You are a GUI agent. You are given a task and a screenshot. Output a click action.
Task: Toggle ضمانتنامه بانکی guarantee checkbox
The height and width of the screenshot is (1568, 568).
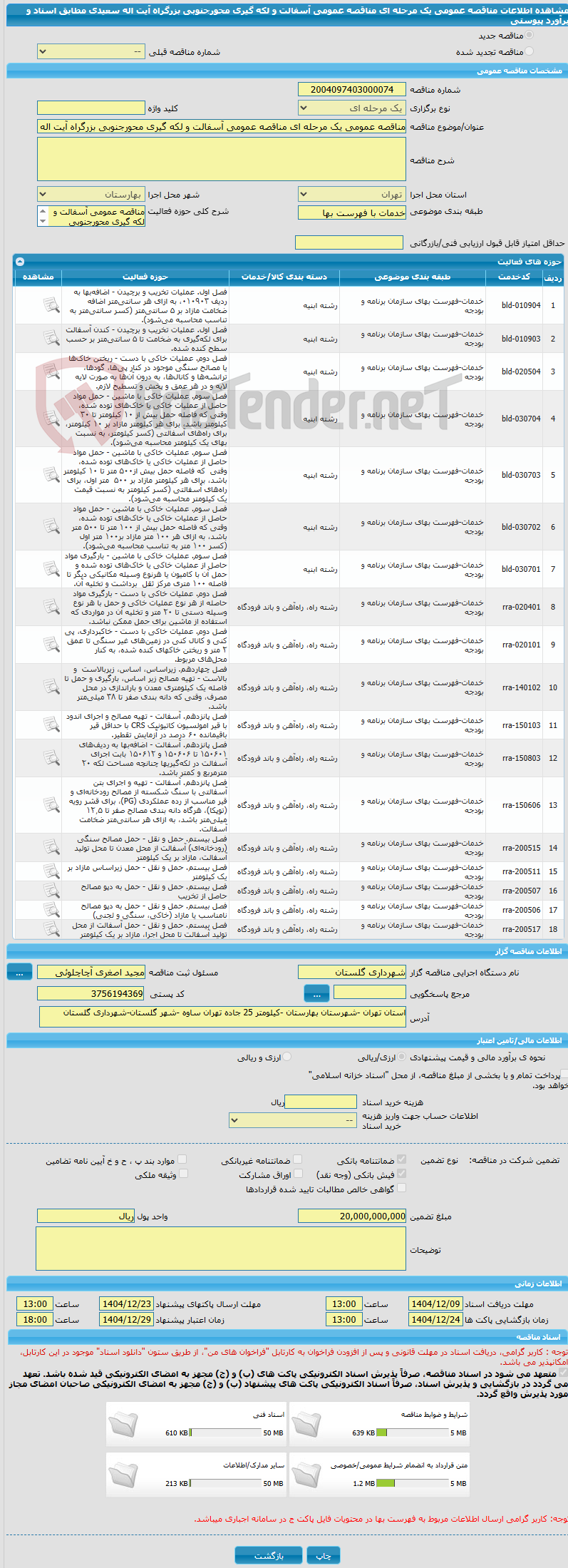pos(402,1159)
